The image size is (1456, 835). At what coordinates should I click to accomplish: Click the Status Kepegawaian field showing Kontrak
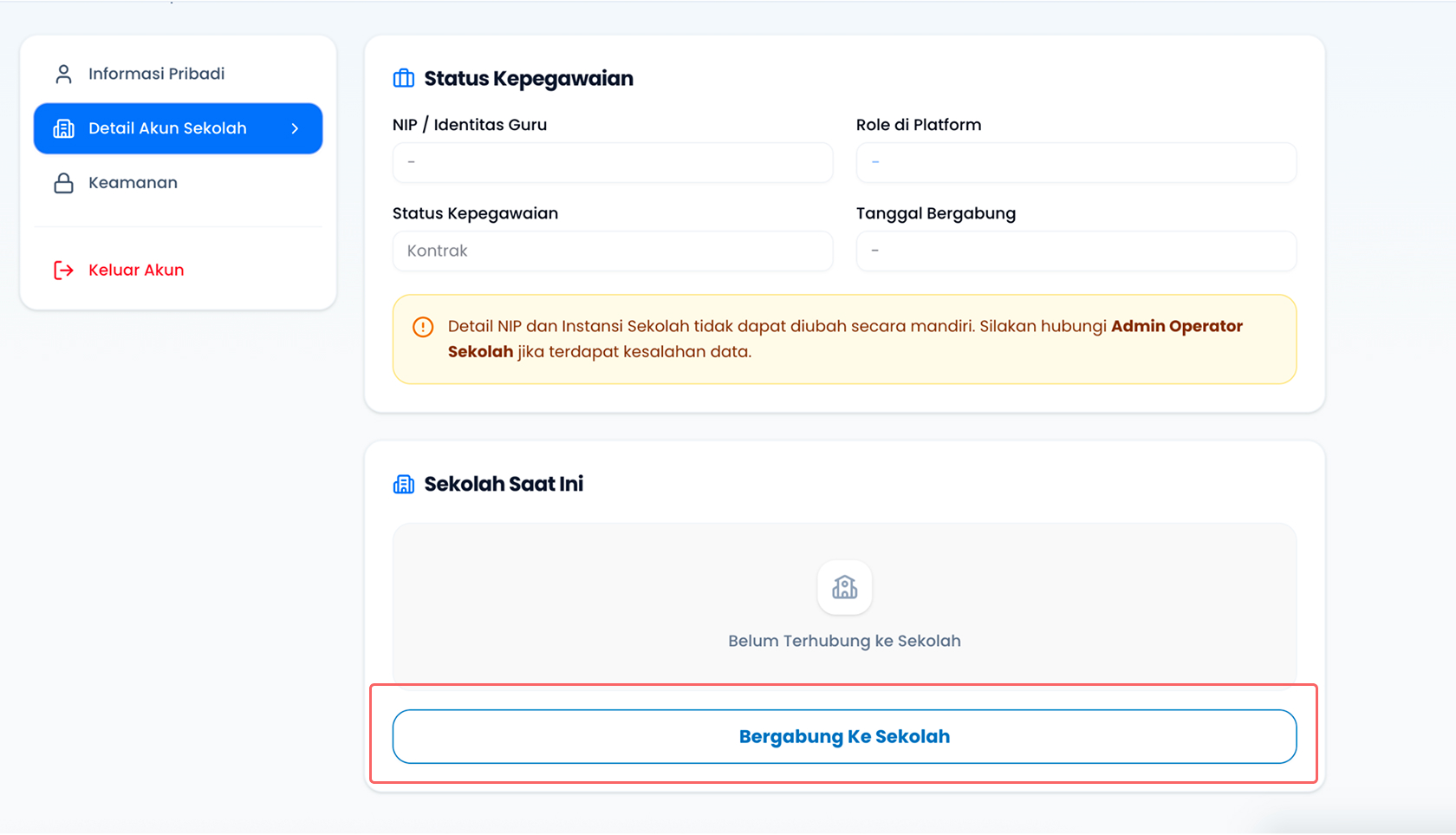[613, 251]
